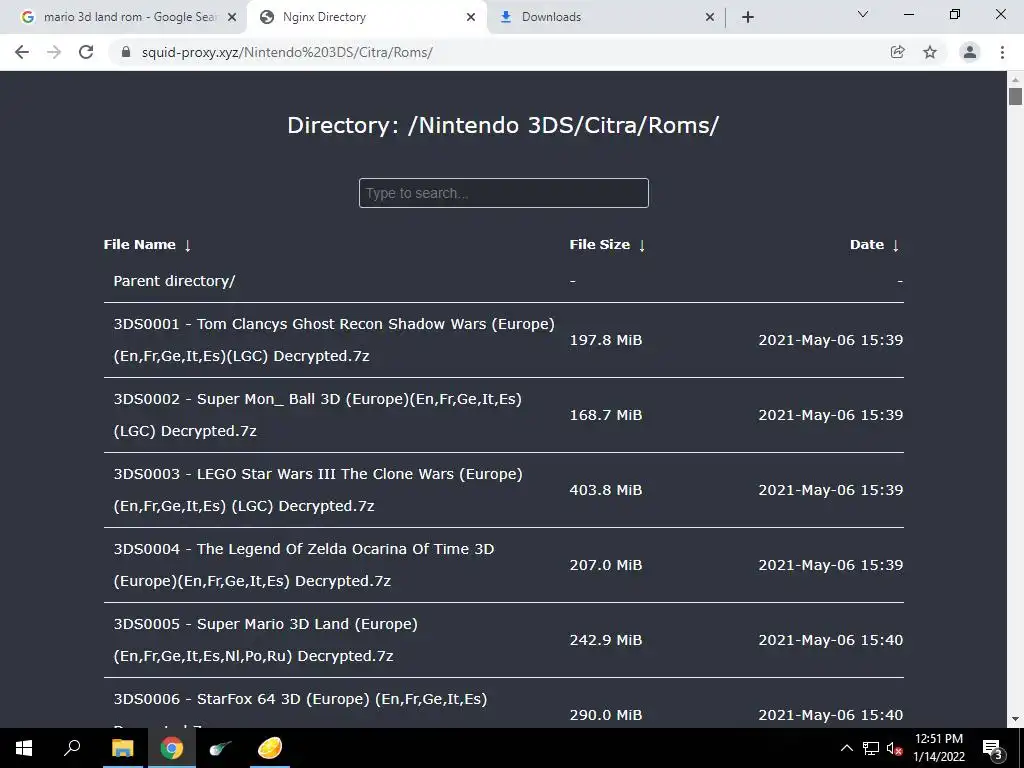Download Super Mon_ Ball 3D file
Image resolution: width=1024 pixels, height=768 pixels.
(317, 415)
